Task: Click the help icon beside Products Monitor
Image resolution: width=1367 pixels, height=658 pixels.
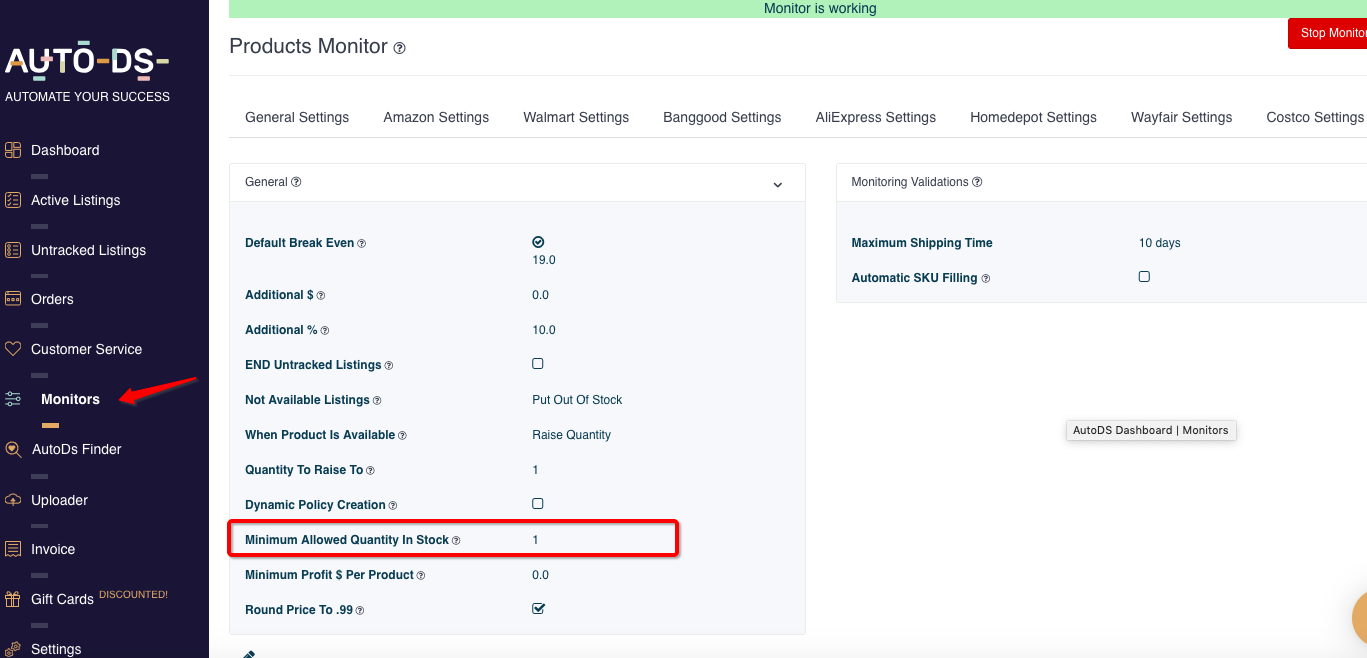Action: [x=400, y=48]
